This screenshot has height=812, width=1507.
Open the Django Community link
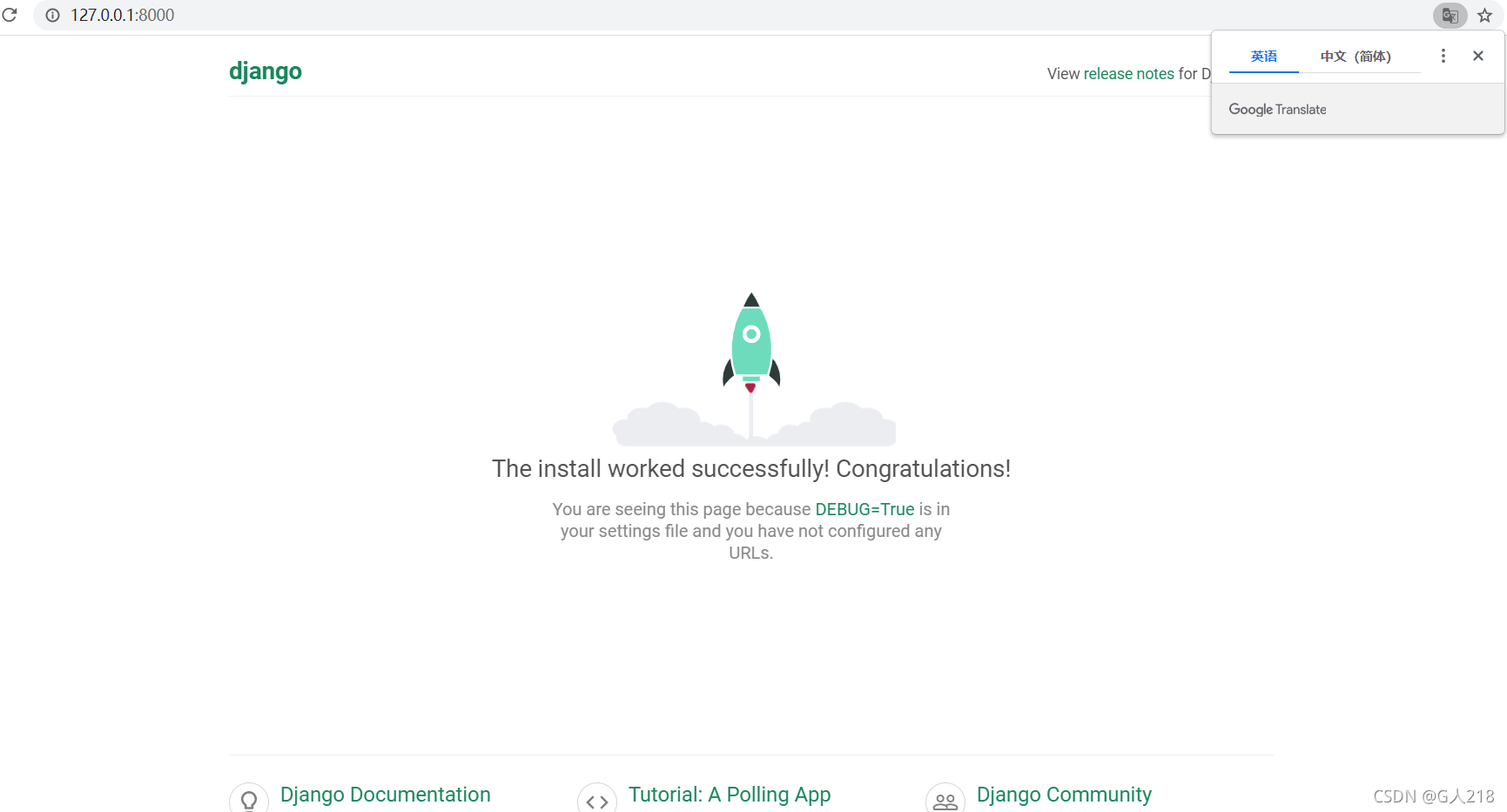pyautogui.click(x=1064, y=795)
